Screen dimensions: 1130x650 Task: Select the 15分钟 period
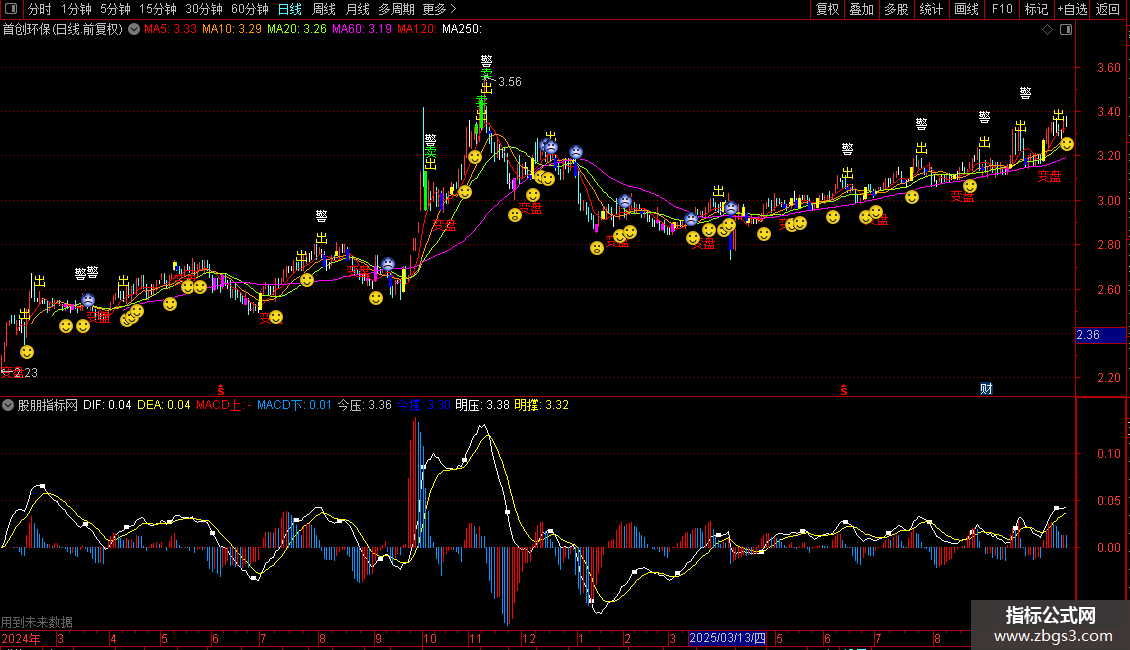[x=157, y=9]
